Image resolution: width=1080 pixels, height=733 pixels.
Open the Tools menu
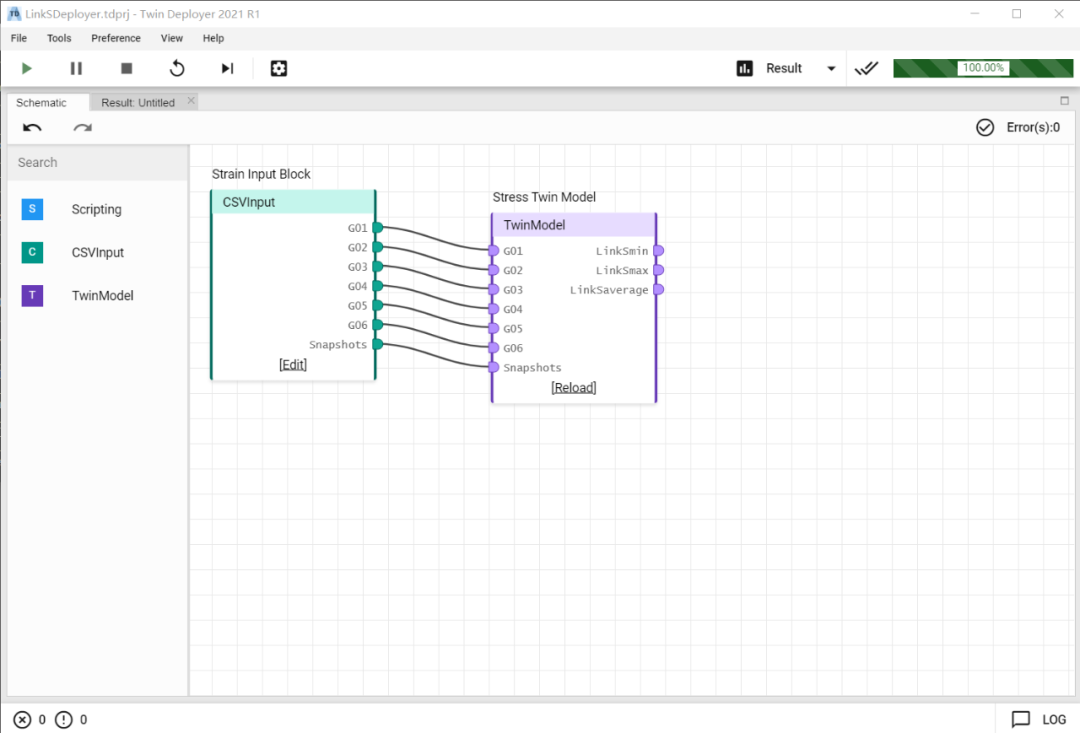pyautogui.click(x=59, y=38)
